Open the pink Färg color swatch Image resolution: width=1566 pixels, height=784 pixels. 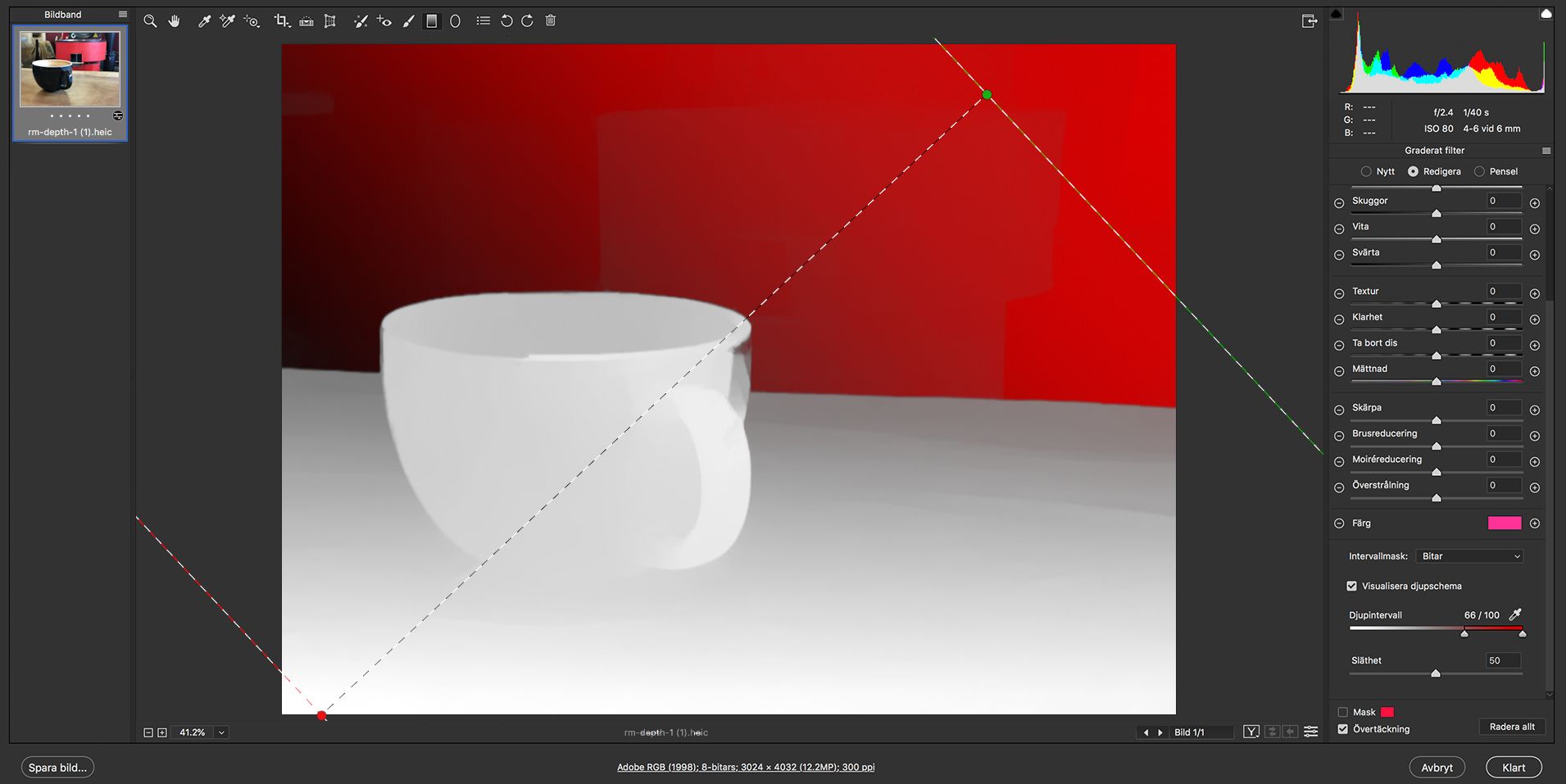1505,523
